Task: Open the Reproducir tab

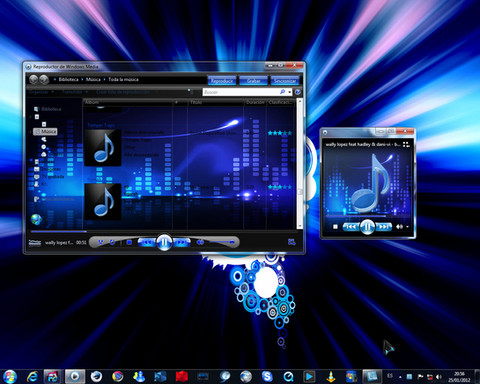Action: [222, 81]
